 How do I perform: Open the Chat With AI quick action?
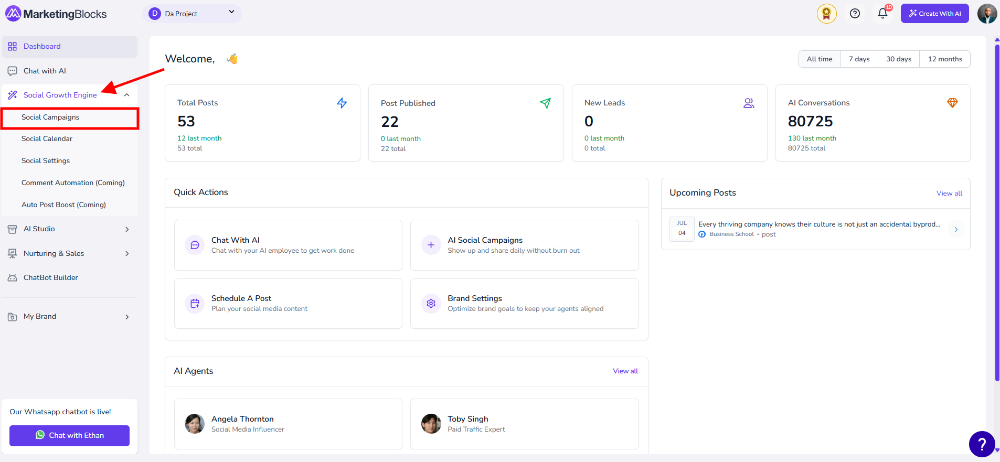pyautogui.click(x=288, y=245)
